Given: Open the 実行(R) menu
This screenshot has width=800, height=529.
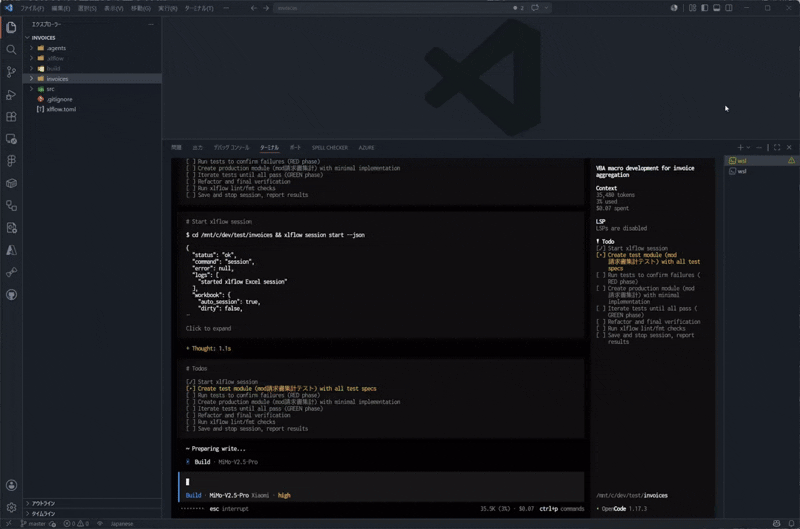Looking at the screenshot, I should (x=168, y=8).
